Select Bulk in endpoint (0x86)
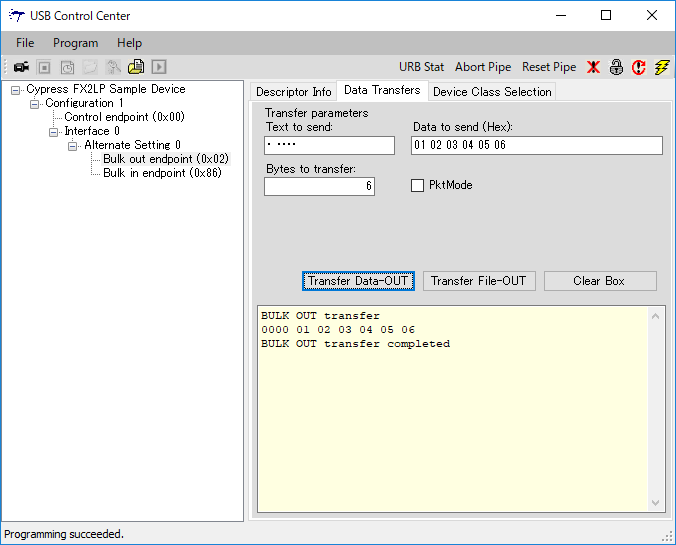Screen dimensions: 676x545 (162, 173)
